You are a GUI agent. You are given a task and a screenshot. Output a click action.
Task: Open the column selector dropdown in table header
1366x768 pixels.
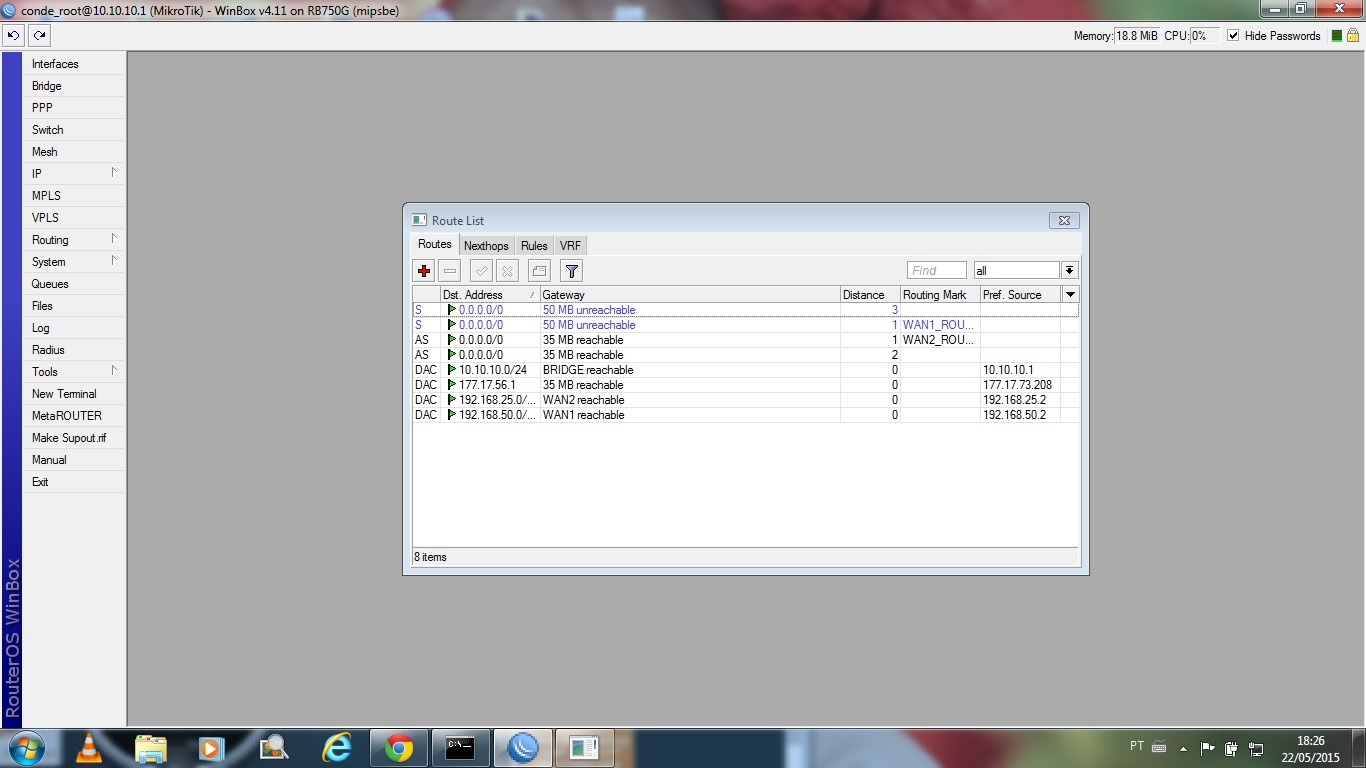[x=1070, y=295]
